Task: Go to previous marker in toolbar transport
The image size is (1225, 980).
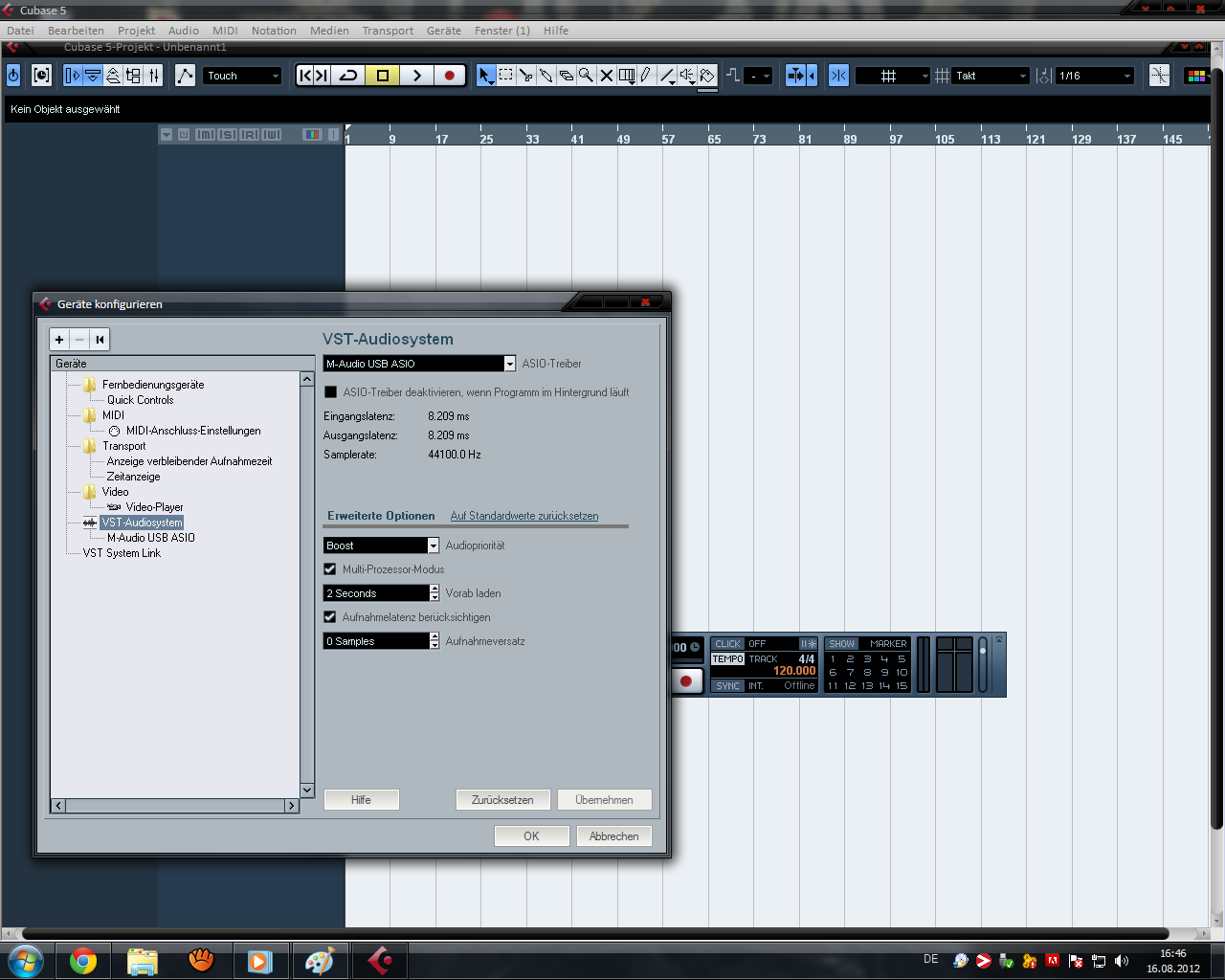Action: pos(306,76)
